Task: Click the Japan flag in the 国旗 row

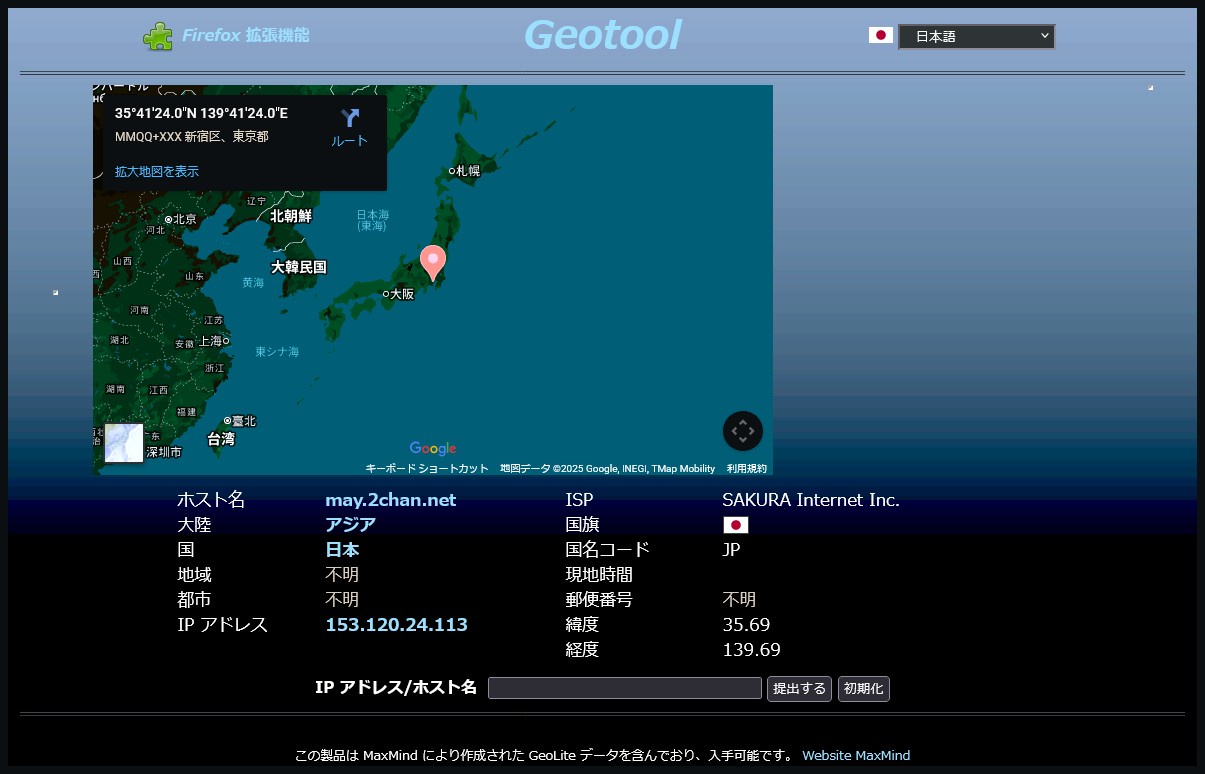Action: coord(735,525)
